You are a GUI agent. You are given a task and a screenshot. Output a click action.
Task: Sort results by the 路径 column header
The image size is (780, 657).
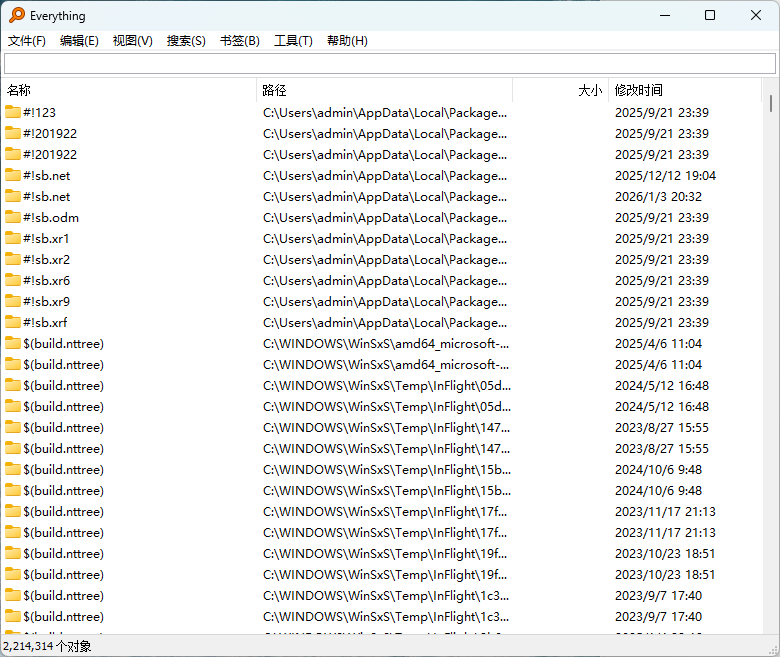click(x=385, y=90)
